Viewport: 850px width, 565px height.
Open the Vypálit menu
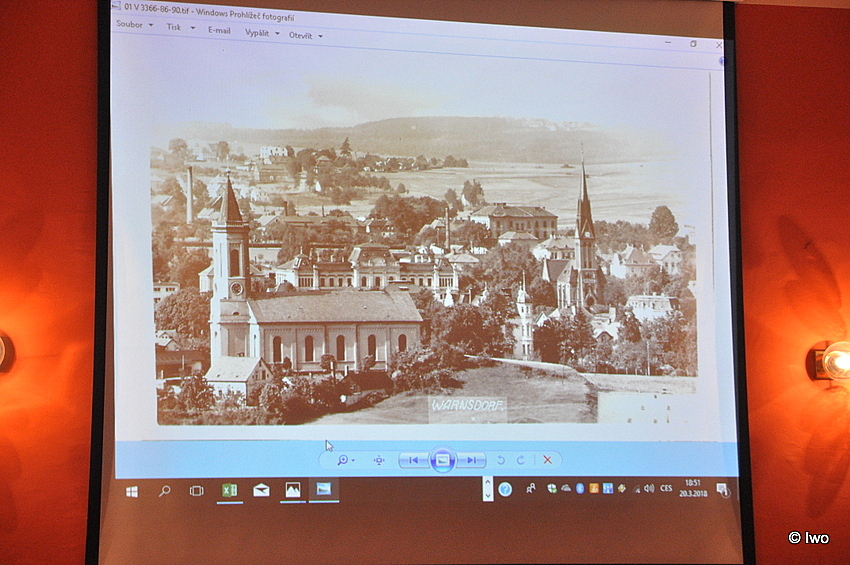tap(256, 33)
